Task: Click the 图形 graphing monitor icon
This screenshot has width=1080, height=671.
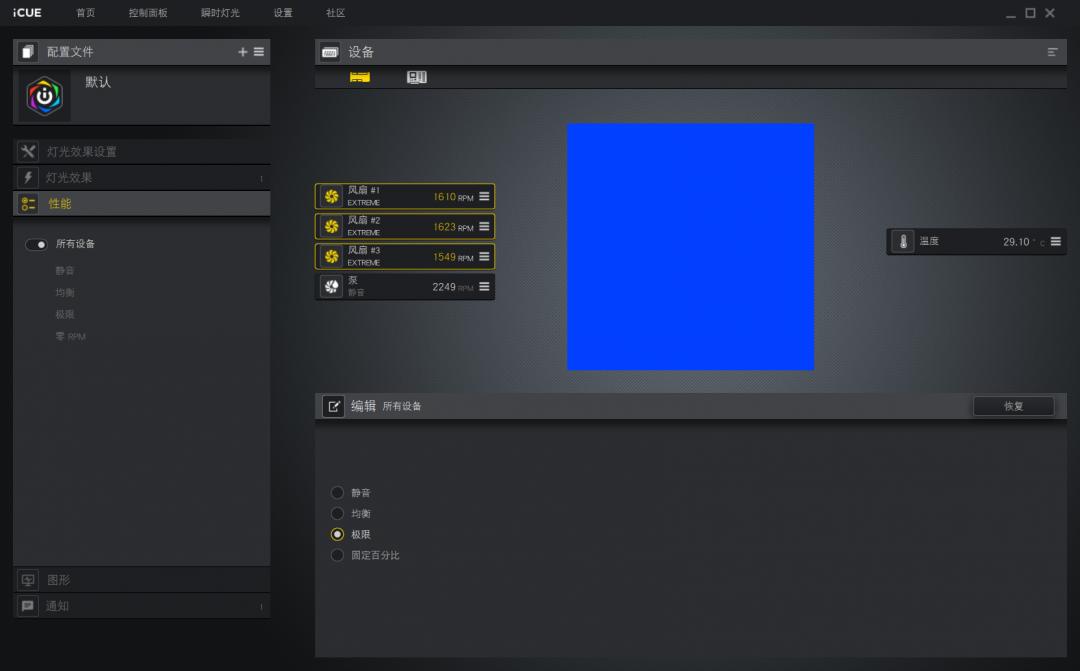Action: [28, 580]
